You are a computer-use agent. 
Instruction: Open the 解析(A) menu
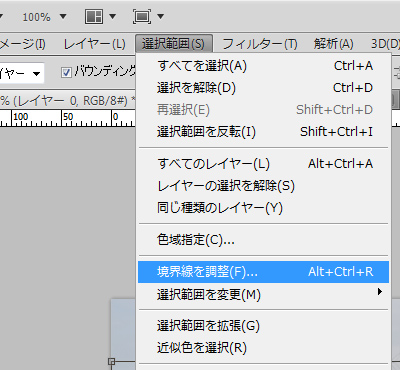pyautogui.click(x=333, y=44)
